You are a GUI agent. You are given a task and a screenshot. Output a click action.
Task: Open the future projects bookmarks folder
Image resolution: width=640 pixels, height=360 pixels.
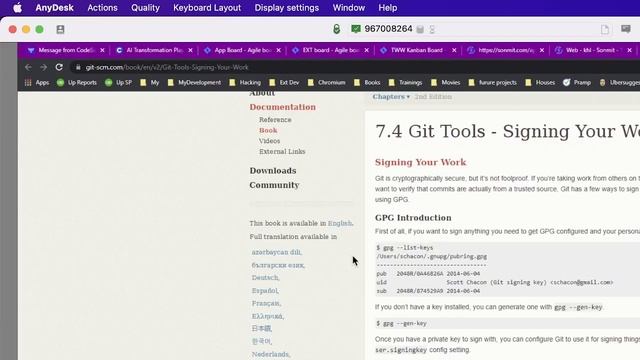493,82
